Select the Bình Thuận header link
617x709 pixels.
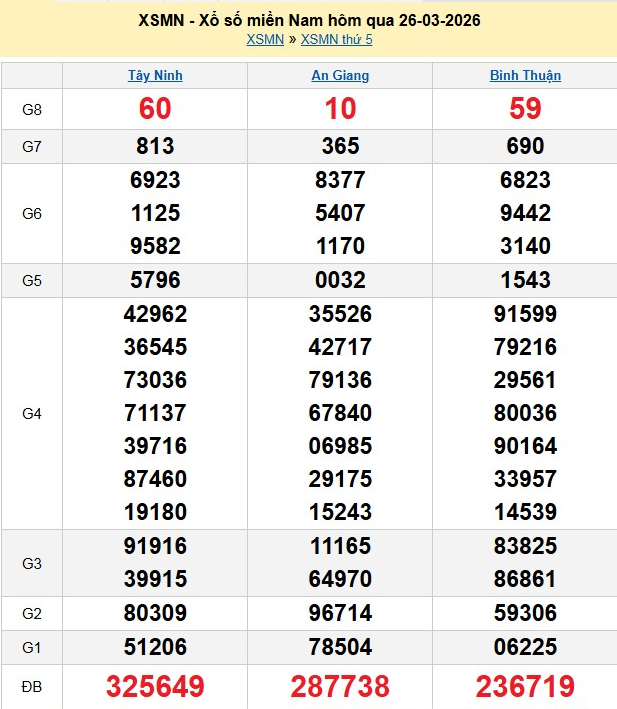525,75
